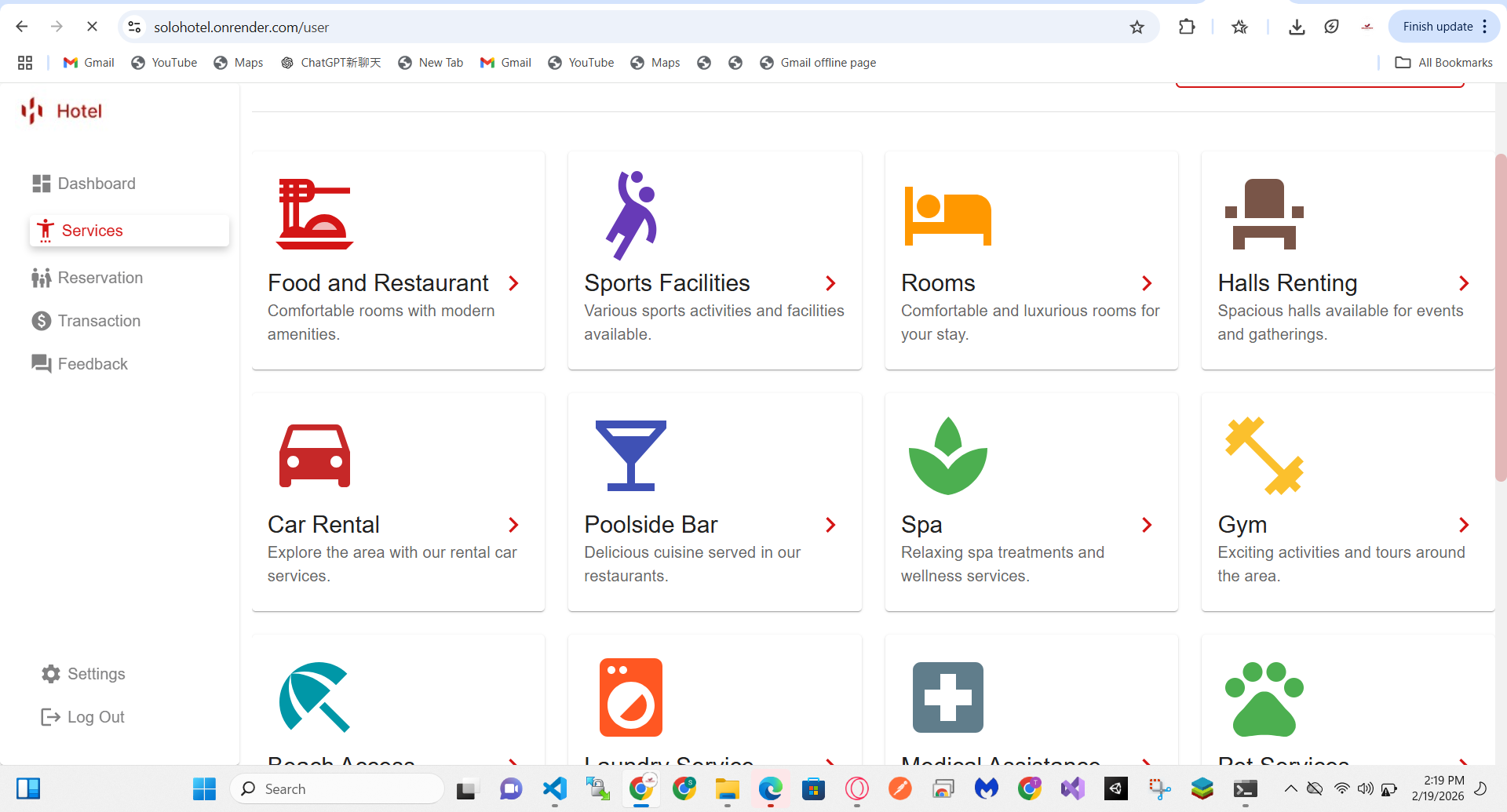Click the Log Out link

click(95, 717)
